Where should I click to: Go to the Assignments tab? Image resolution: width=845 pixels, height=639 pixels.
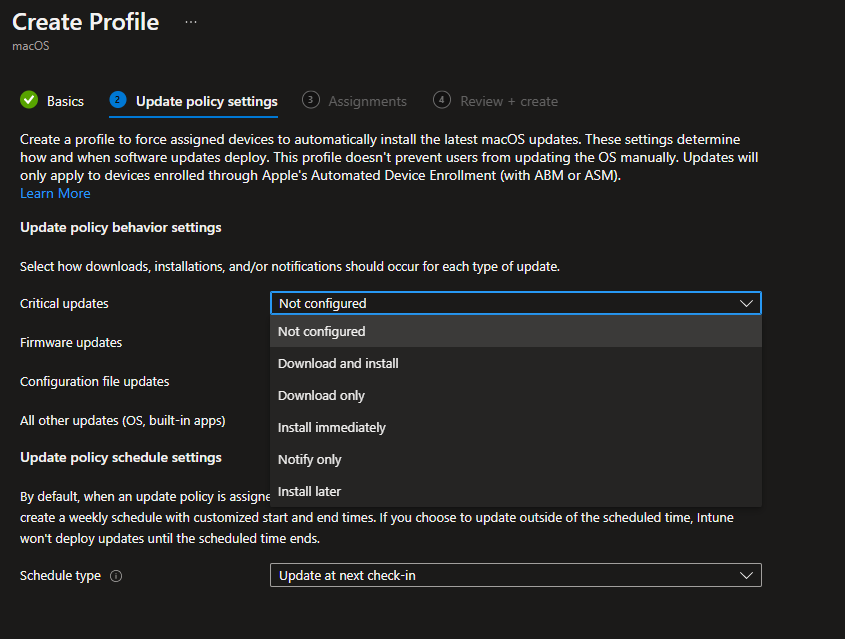click(x=367, y=101)
